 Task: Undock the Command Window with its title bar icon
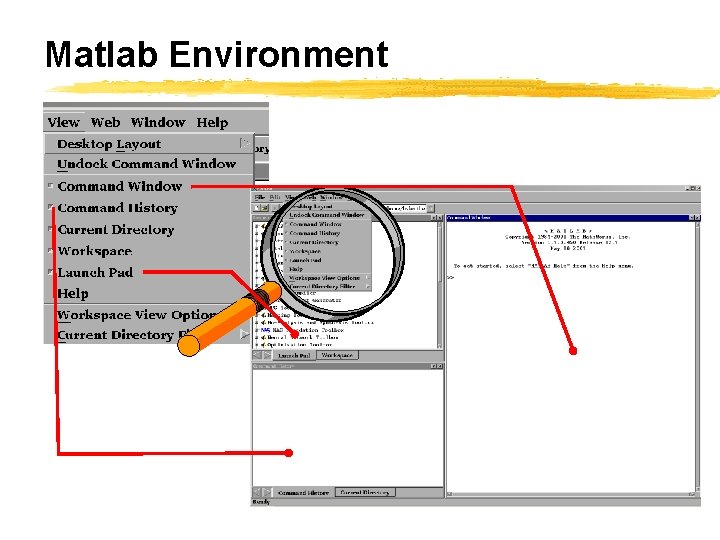click(692, 218)
